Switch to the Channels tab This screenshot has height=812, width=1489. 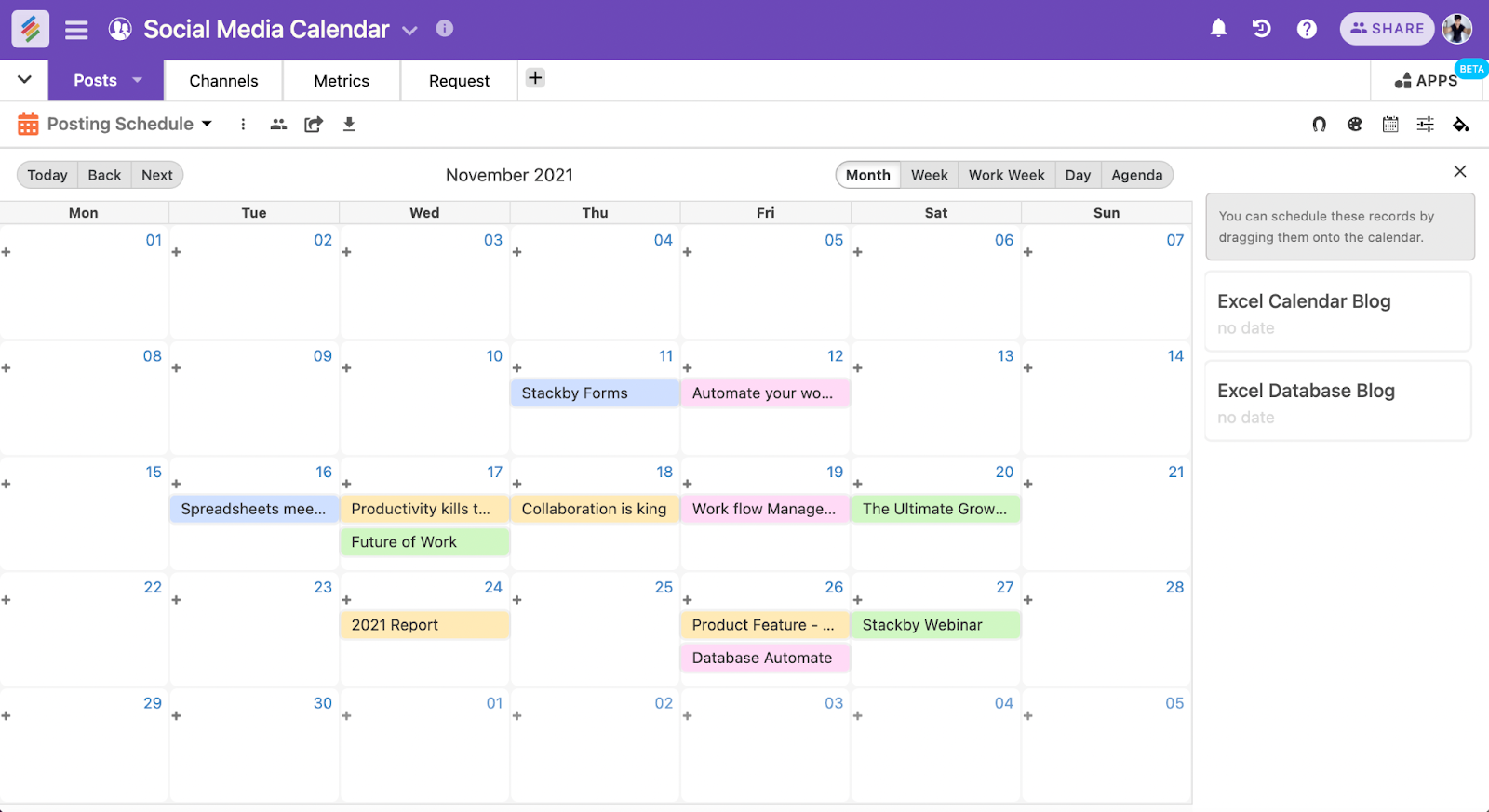(x=223, y=81)
